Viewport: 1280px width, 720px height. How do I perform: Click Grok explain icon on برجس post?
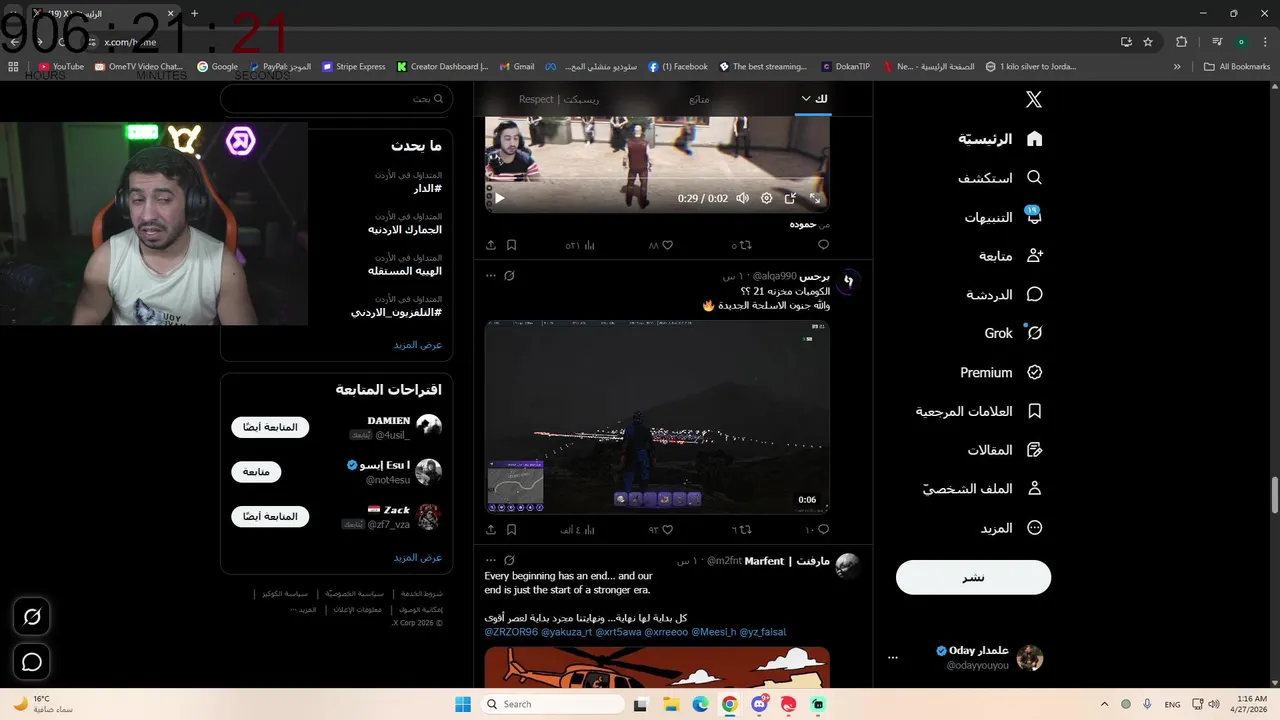click(509, 275)
